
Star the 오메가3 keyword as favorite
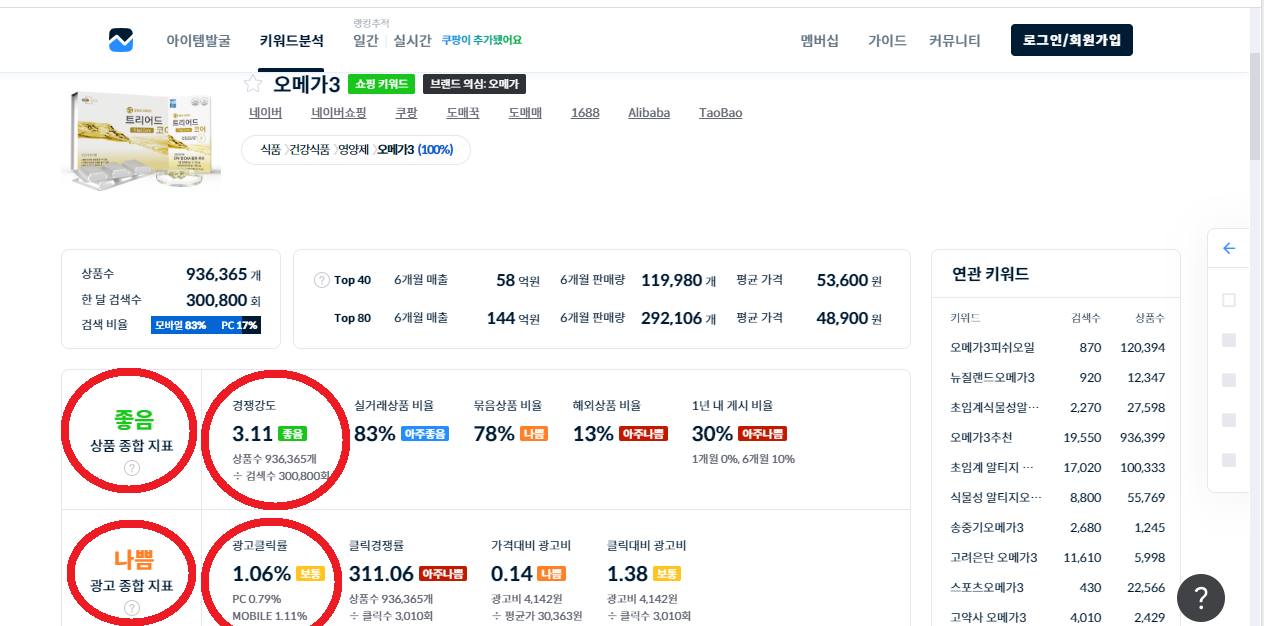pyautogui.click(x=253, y=84)
